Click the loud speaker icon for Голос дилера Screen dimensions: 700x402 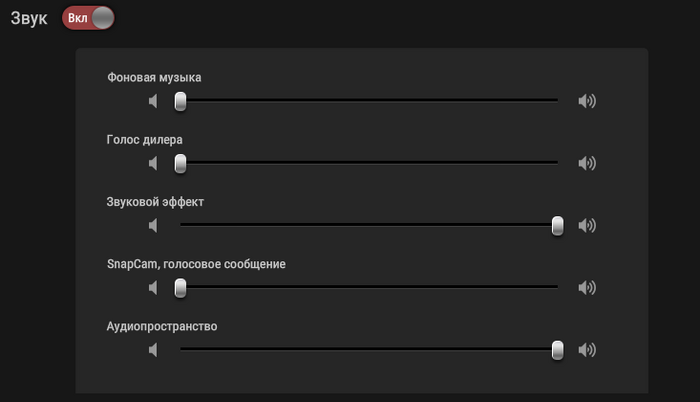[x=587, y=163]
